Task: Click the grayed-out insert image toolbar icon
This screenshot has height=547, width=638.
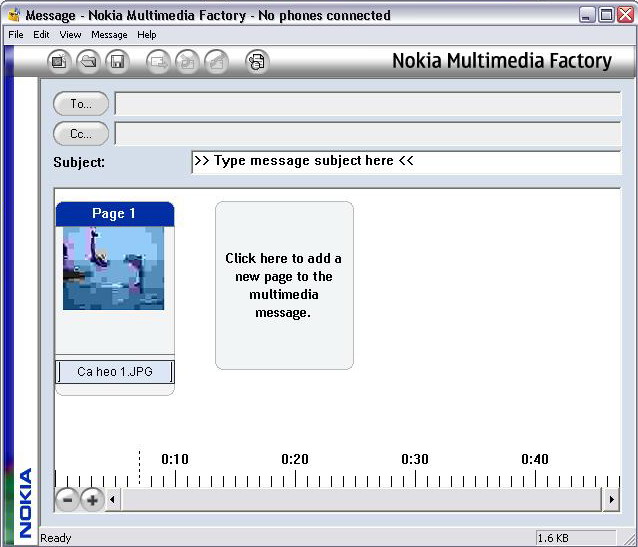Action: pos(158,62)
